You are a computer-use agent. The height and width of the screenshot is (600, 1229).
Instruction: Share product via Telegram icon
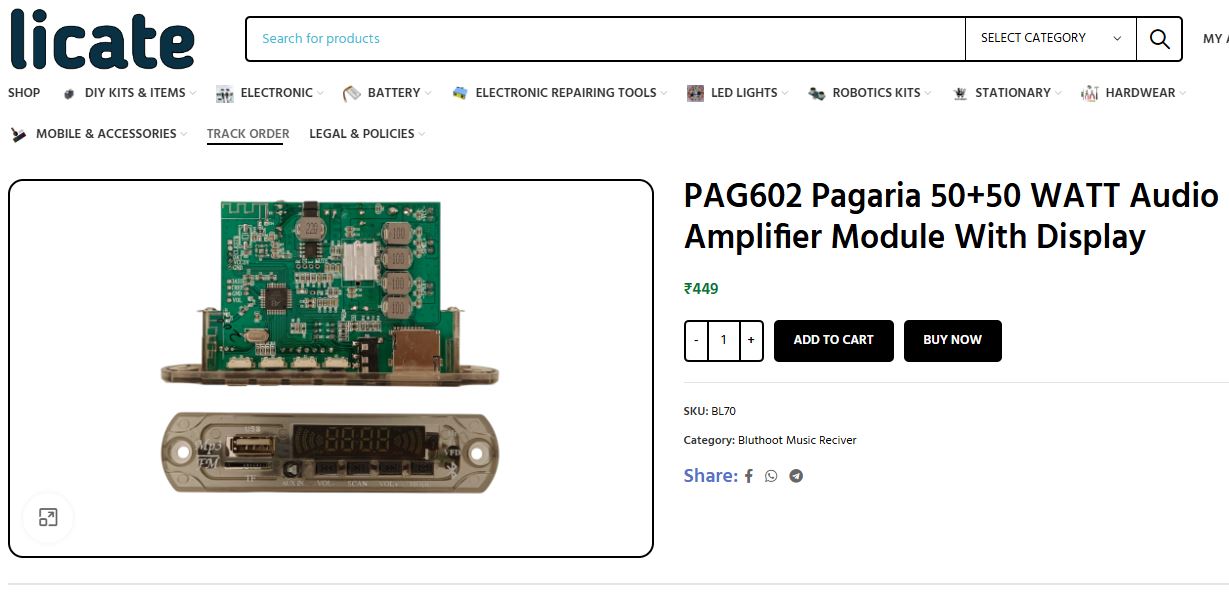point(796,476)
